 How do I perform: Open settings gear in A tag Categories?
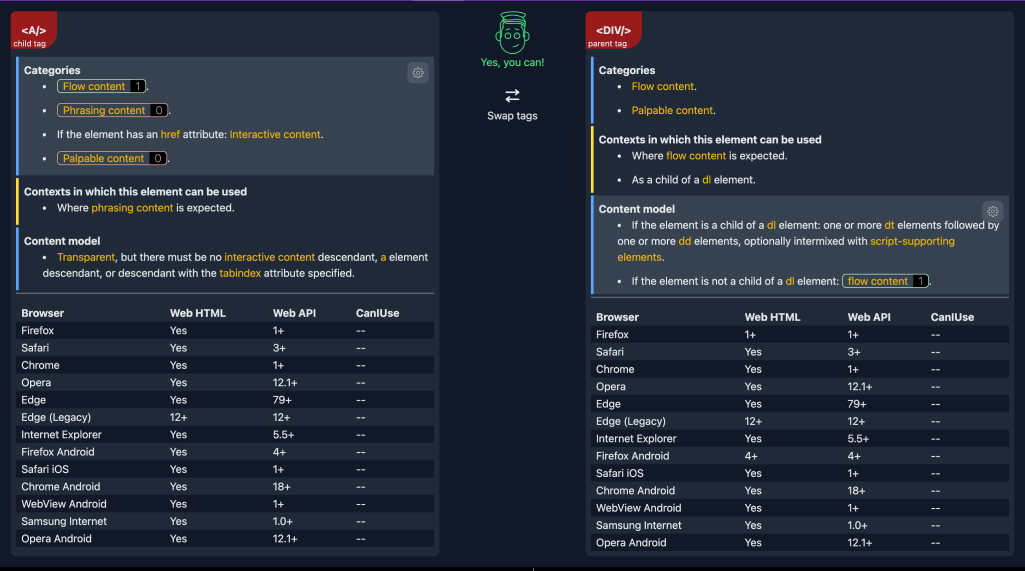coord(418,72)
